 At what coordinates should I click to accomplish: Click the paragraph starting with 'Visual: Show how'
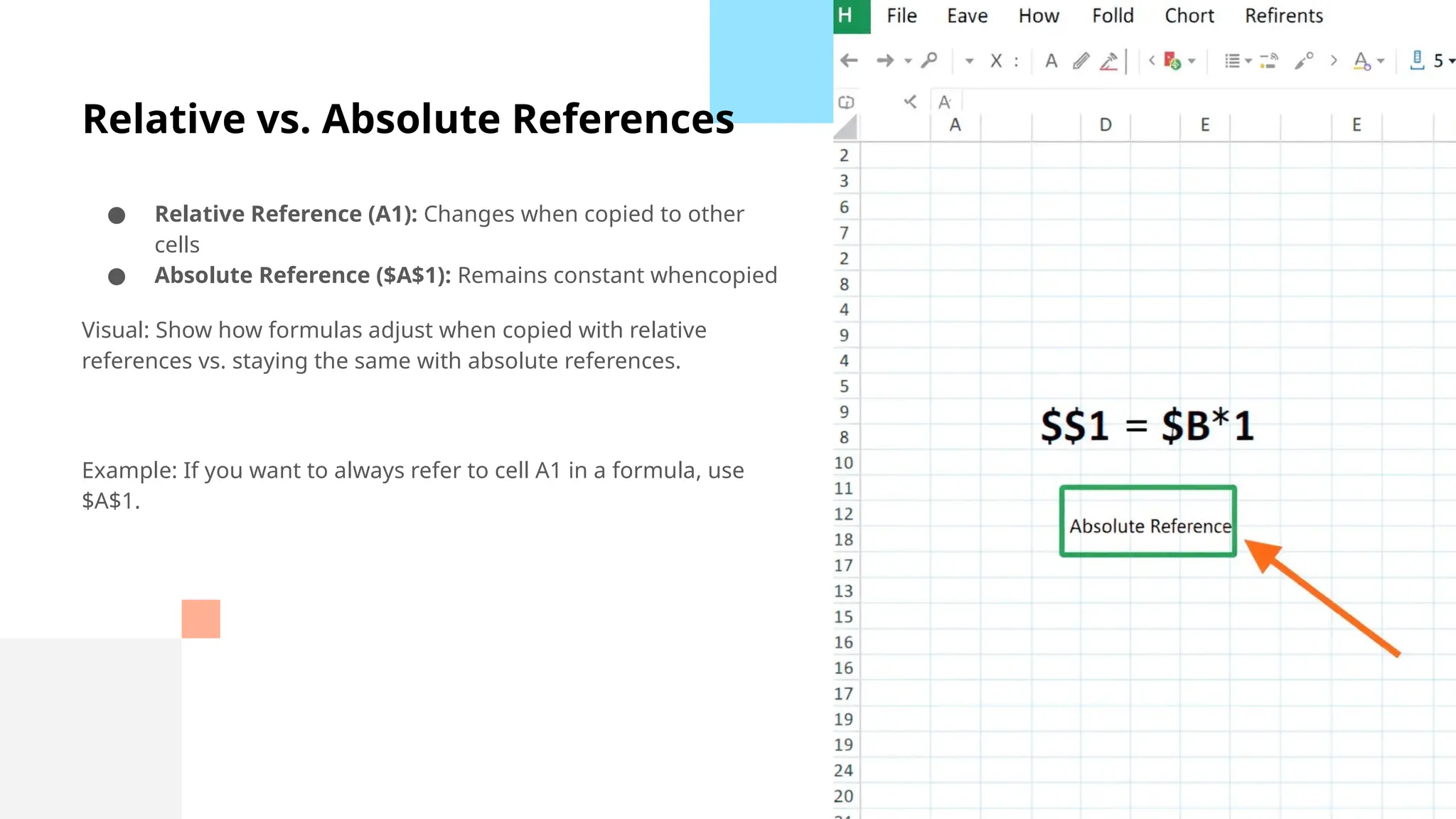pos(394,346)
